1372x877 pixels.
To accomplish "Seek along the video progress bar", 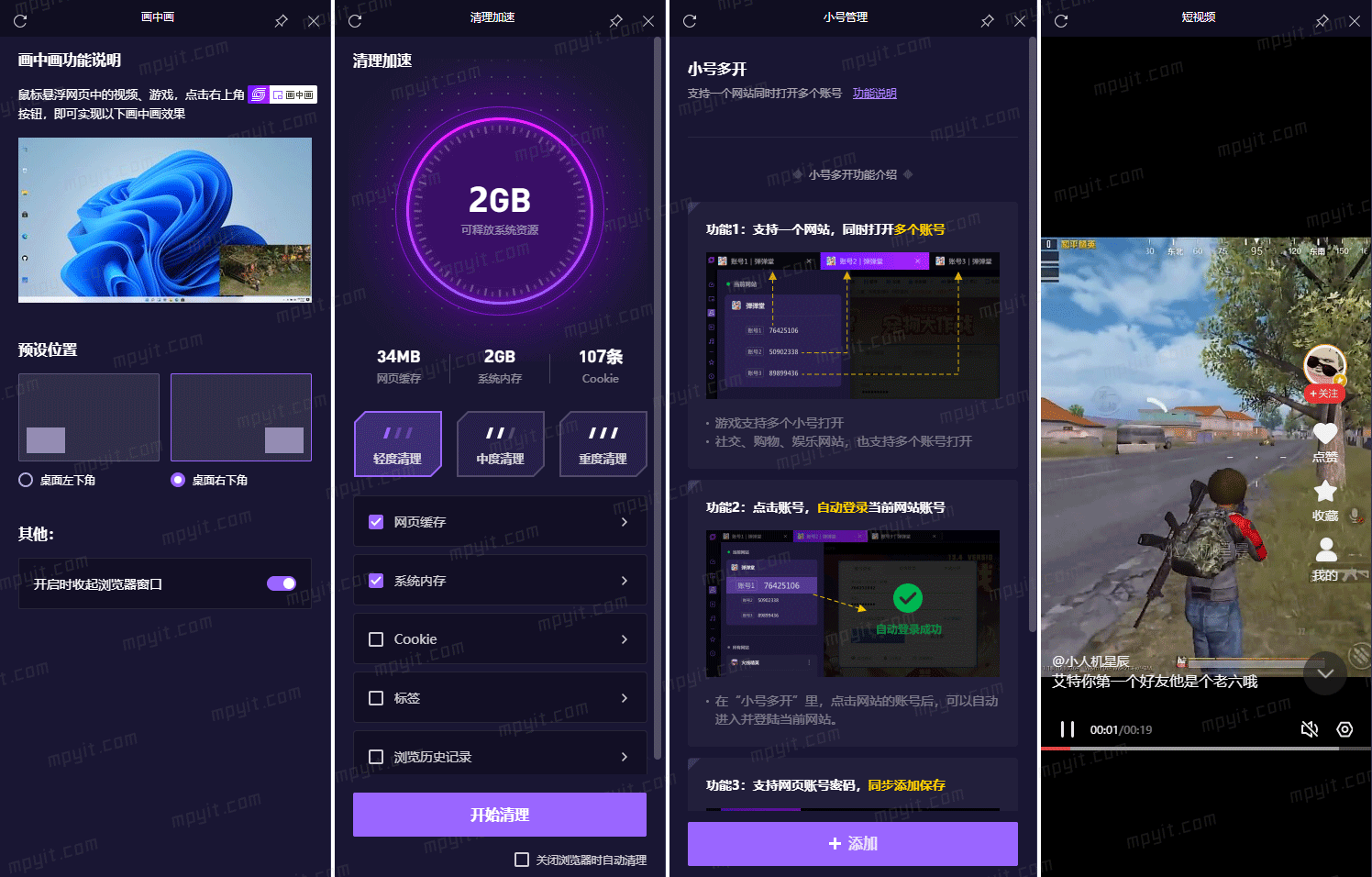I will (1205, 749).
